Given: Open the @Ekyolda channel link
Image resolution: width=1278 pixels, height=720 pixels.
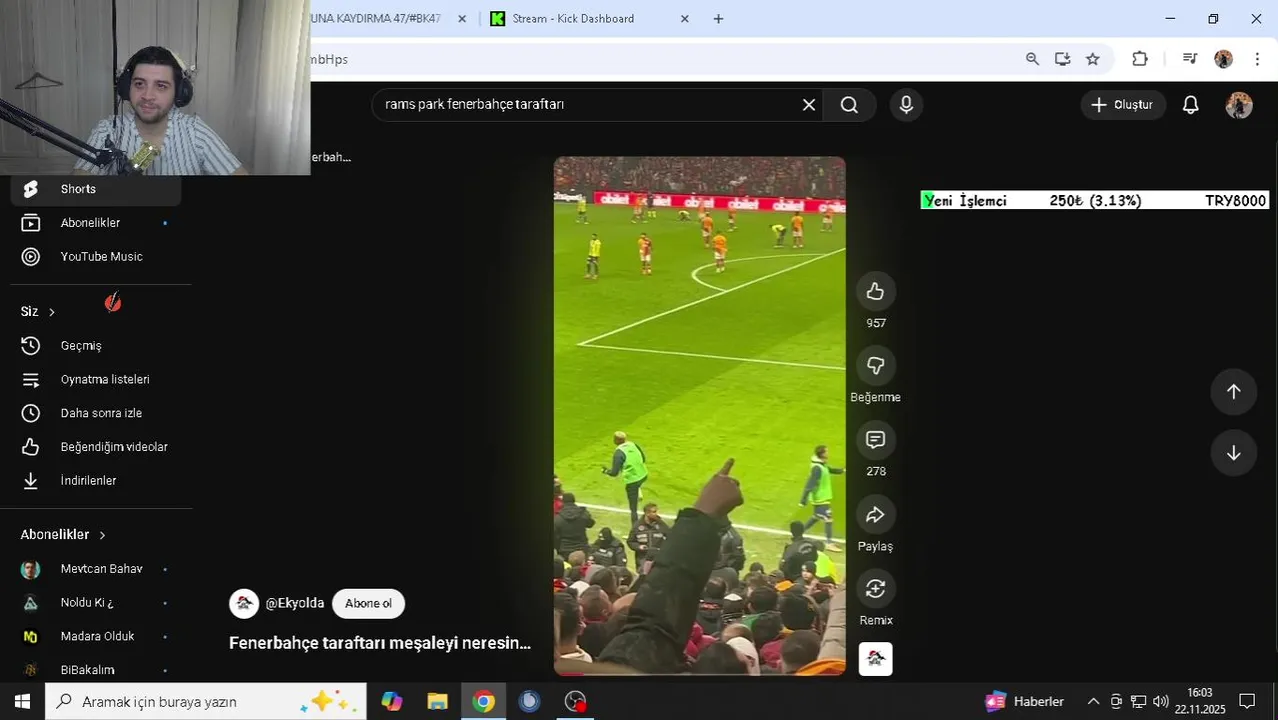Looking at the screenshot, I should (294, 604).
